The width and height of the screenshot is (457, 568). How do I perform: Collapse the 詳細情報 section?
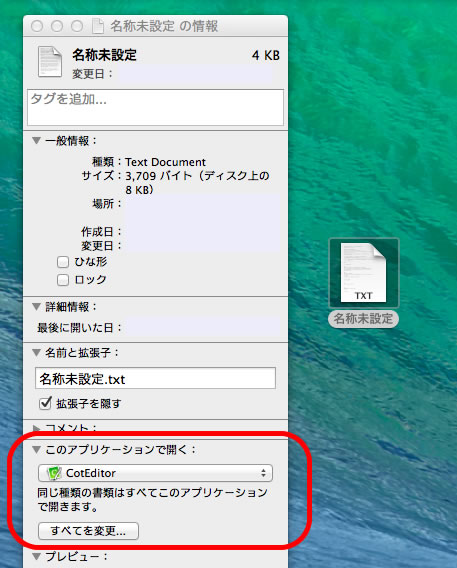pos(36,307)
